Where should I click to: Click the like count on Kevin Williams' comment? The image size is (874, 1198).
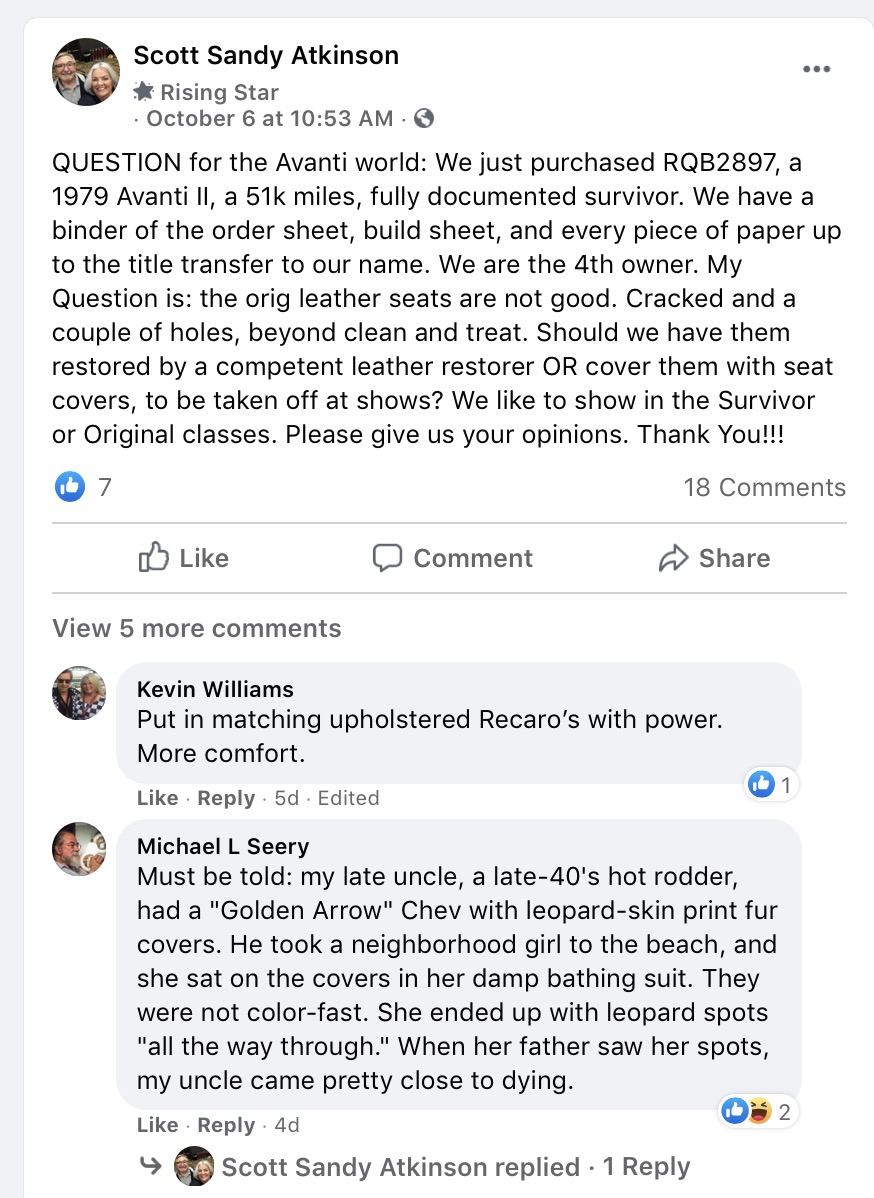(771, 786)
